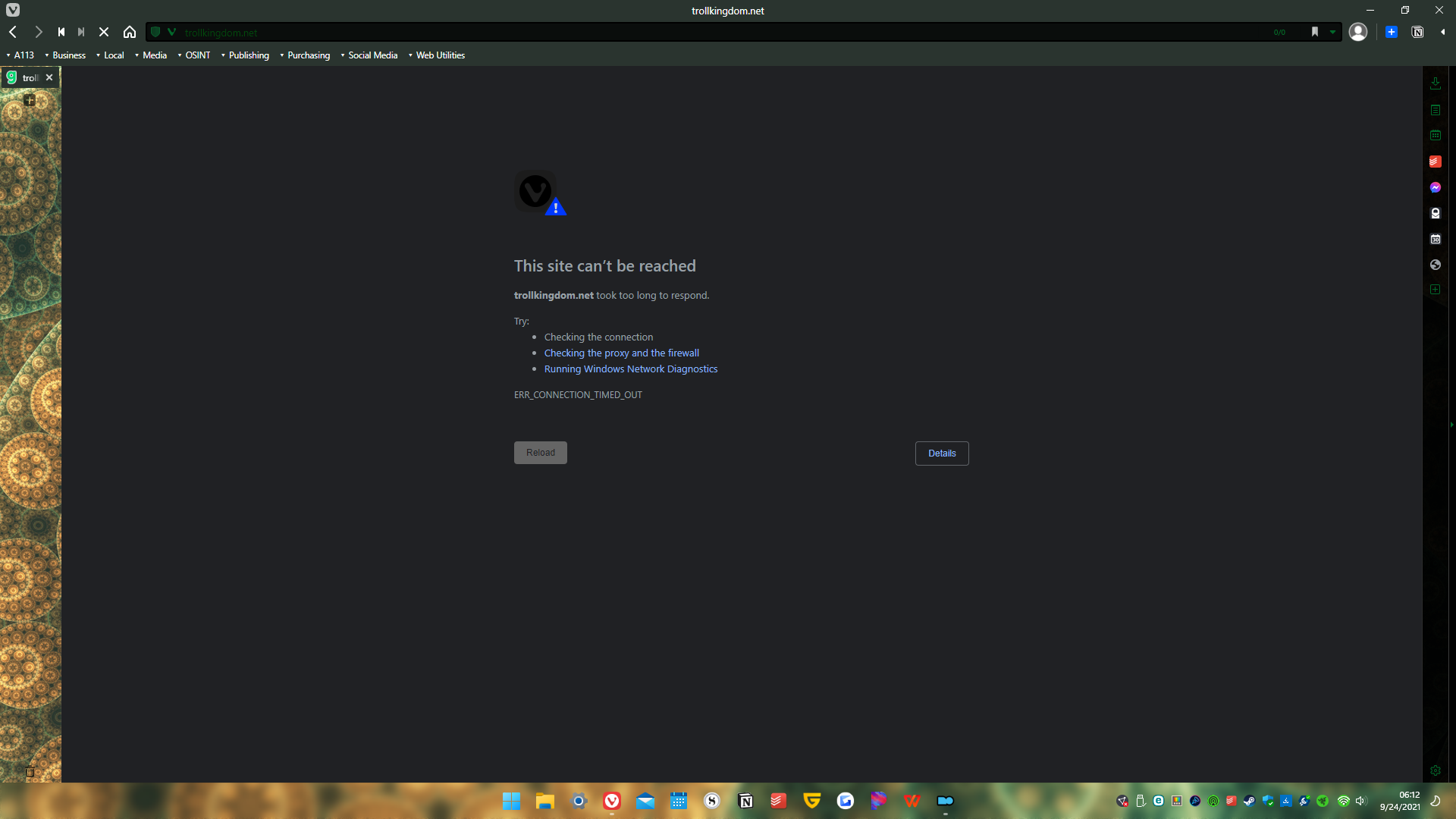This screenshot has width=1456, height=819.
Task: Open the Wi-Fi network tray icon
Action: click(1344, 801)
